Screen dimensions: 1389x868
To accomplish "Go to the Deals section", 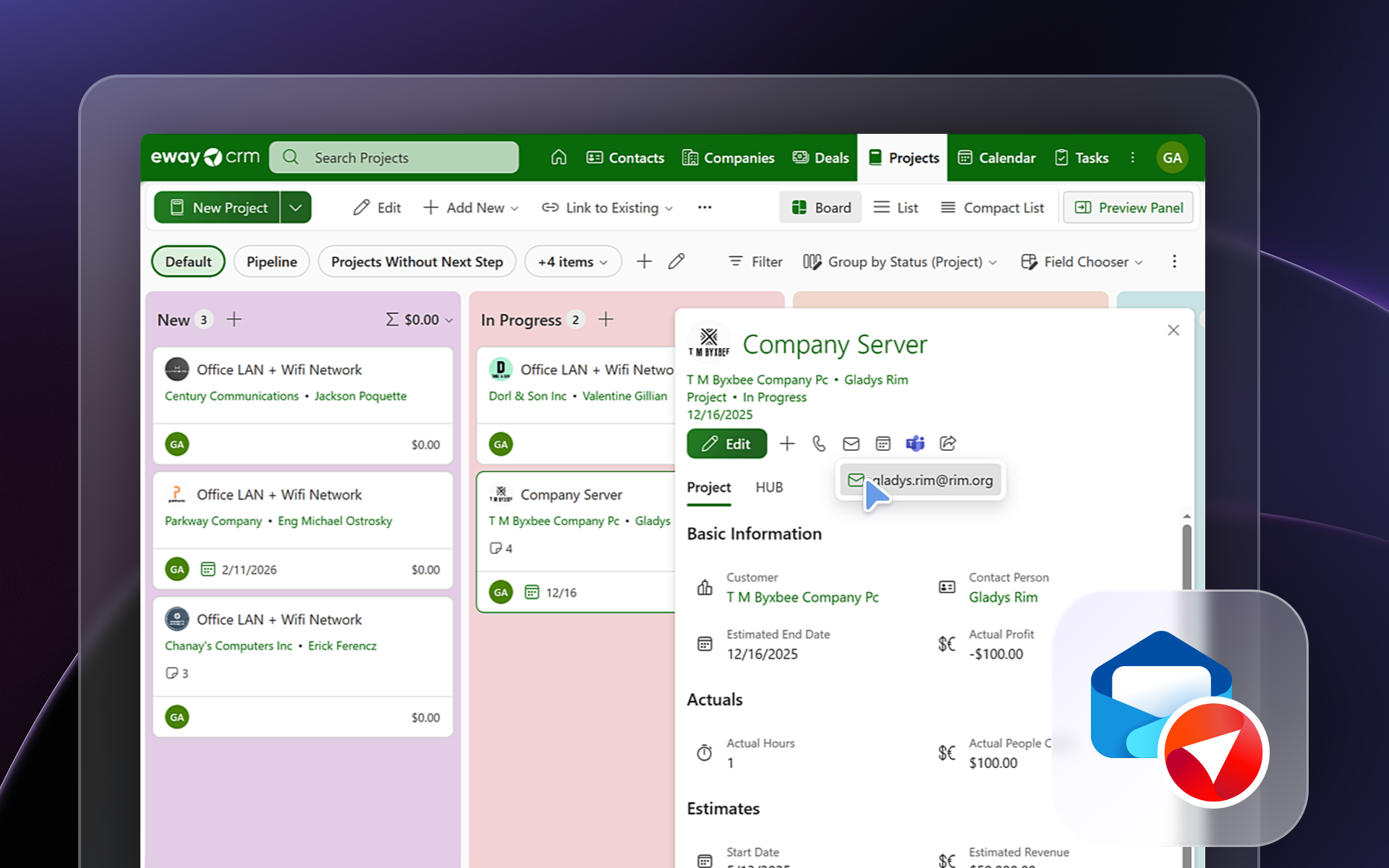I will pyautogui.click(x=820, y=158).
